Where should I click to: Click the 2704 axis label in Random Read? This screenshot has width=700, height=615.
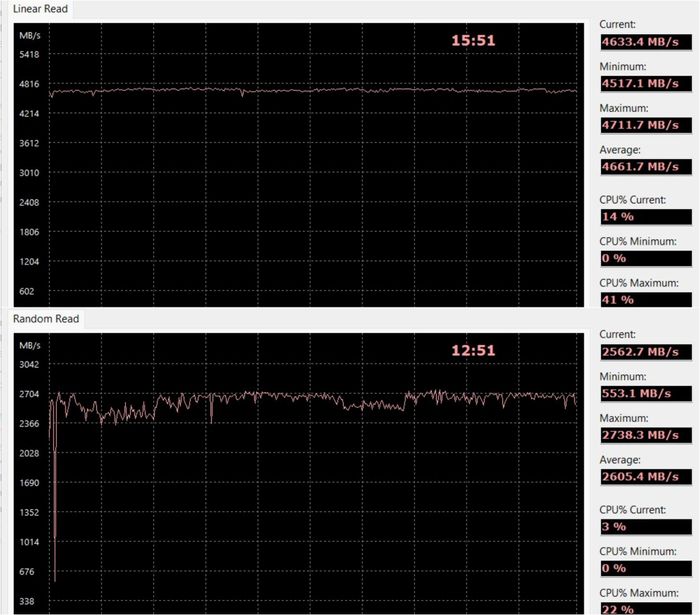29,394
